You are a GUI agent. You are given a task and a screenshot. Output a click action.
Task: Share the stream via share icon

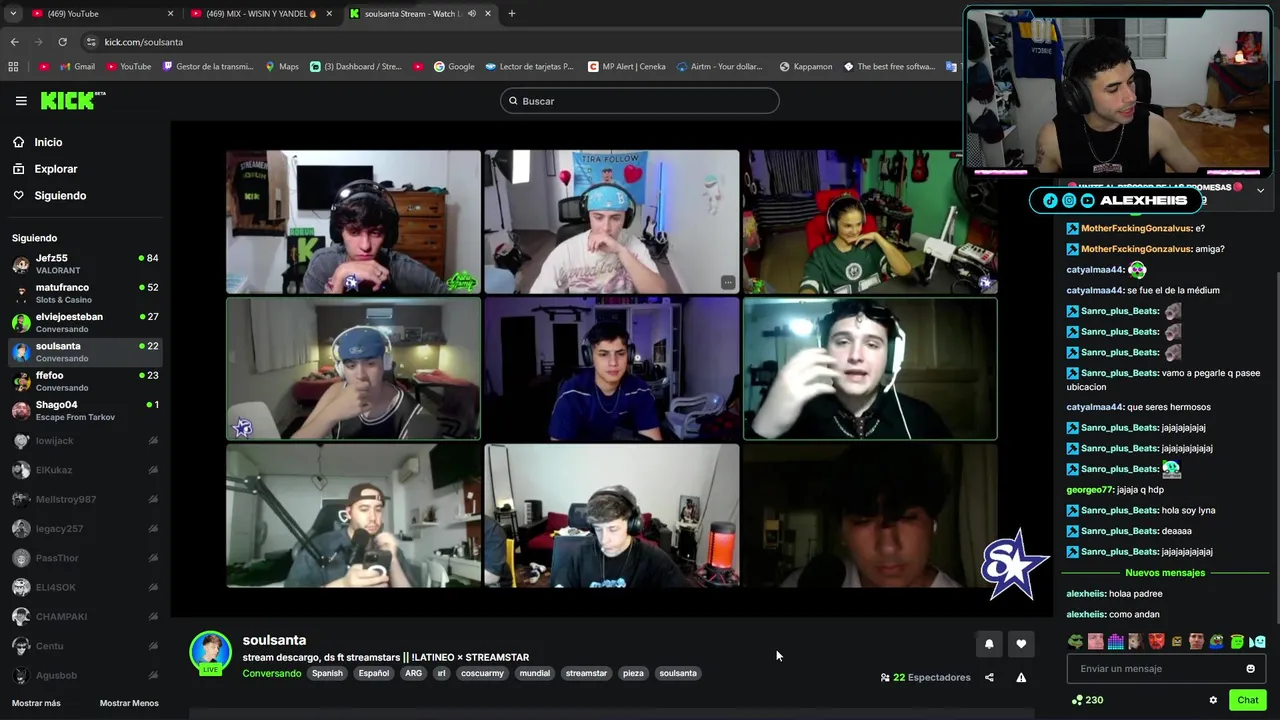tap(989, 677)
